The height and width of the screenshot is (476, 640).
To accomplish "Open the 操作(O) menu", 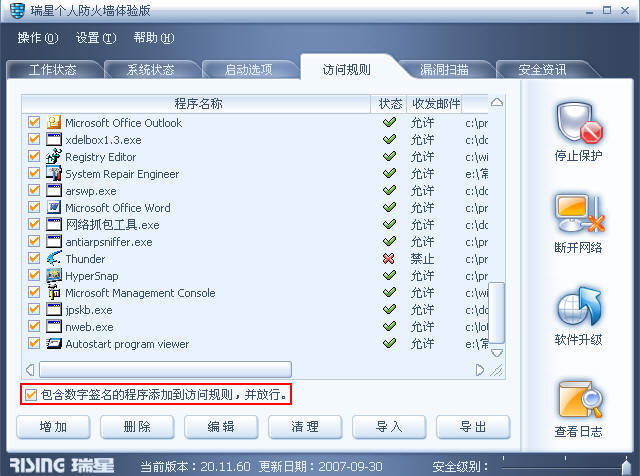I will pos(38,38).
